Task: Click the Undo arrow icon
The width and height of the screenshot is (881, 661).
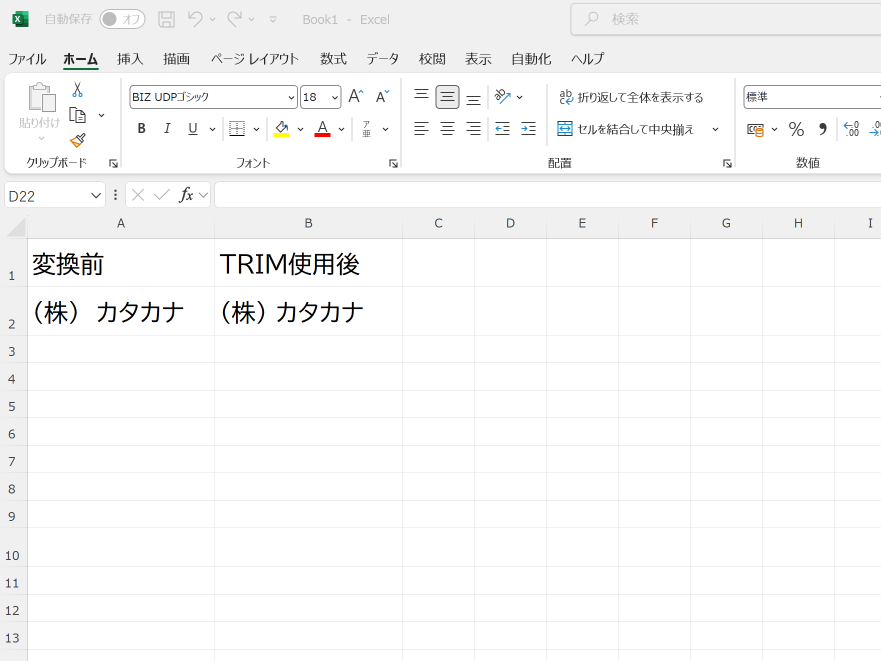Action: [x=195, y=19]
